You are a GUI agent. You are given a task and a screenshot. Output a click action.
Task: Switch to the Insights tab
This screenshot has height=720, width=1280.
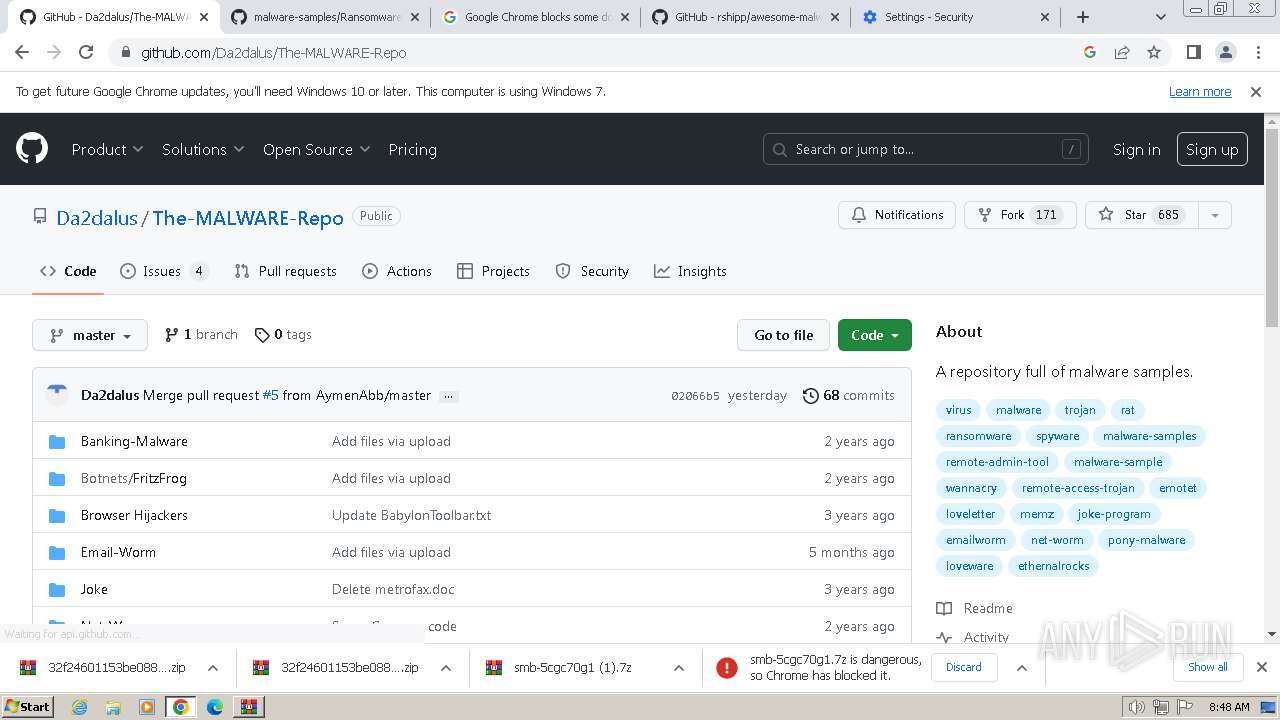pos(690,271)
